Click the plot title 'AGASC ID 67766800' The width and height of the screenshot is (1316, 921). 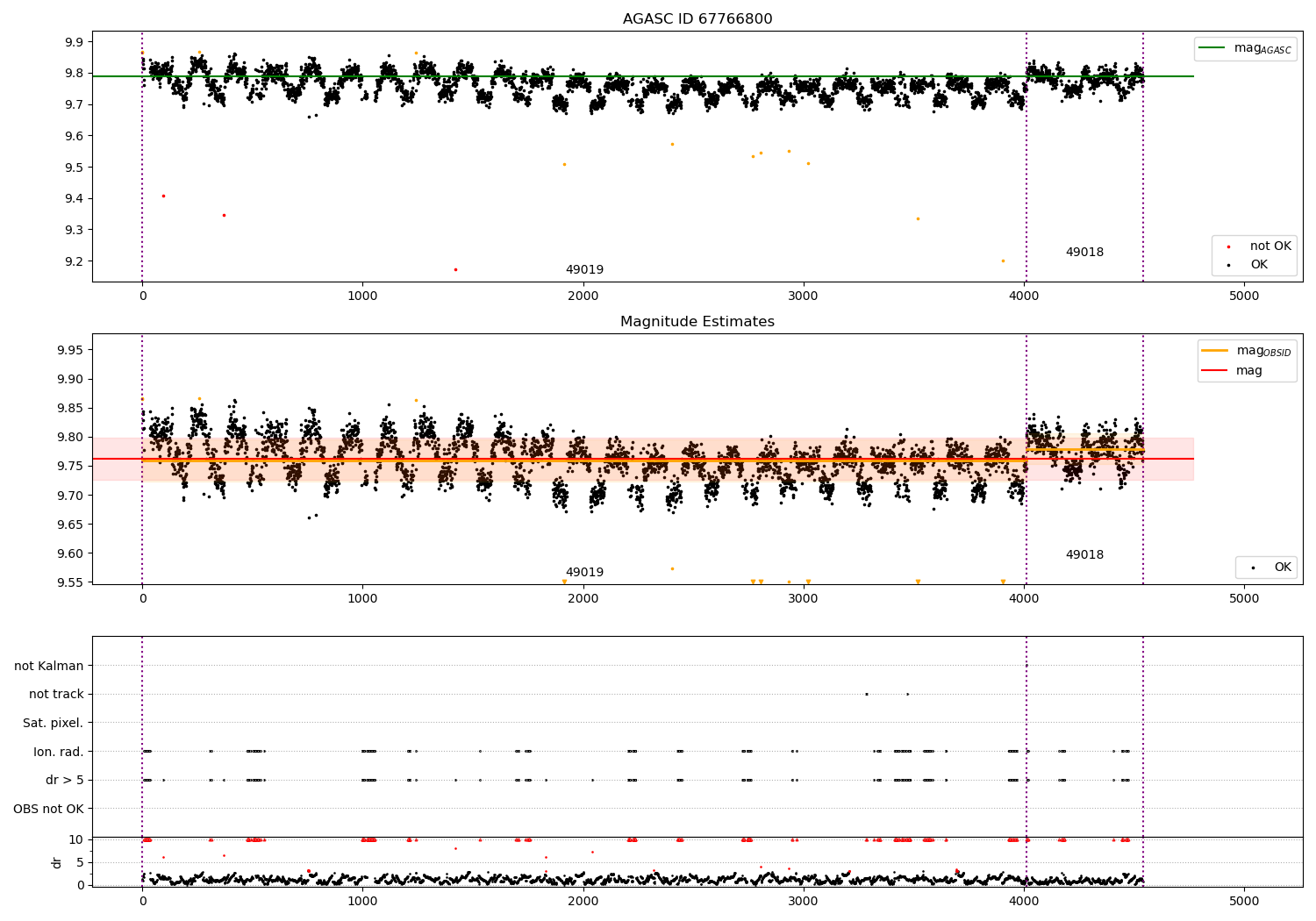pos(697,19)
